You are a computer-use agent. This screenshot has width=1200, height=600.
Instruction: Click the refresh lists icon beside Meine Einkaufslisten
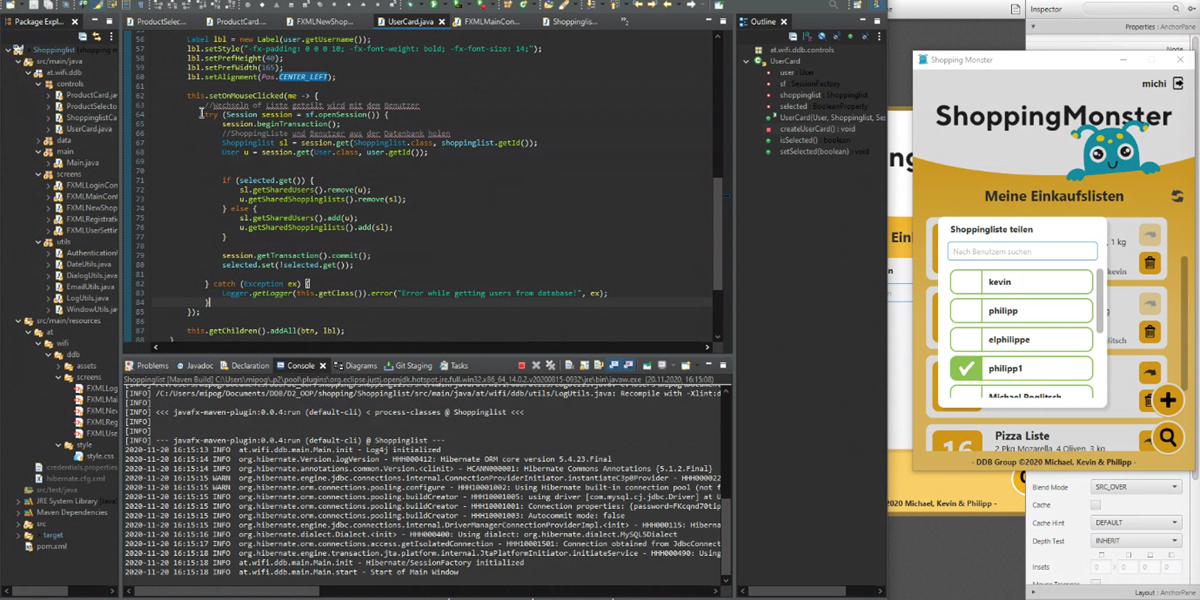[1176, 197]
